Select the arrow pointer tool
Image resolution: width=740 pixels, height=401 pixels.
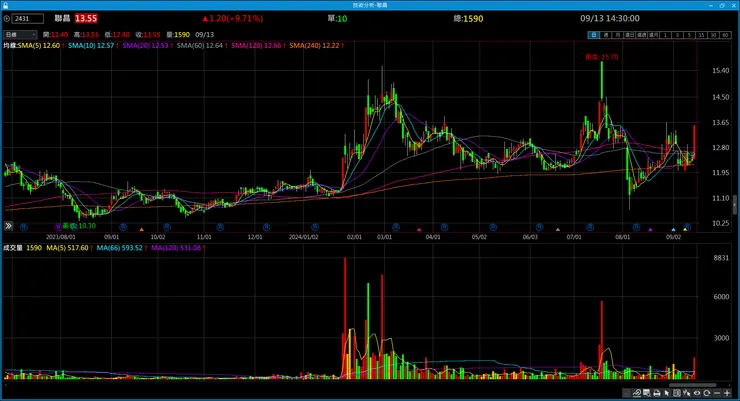tap(666, 393)
